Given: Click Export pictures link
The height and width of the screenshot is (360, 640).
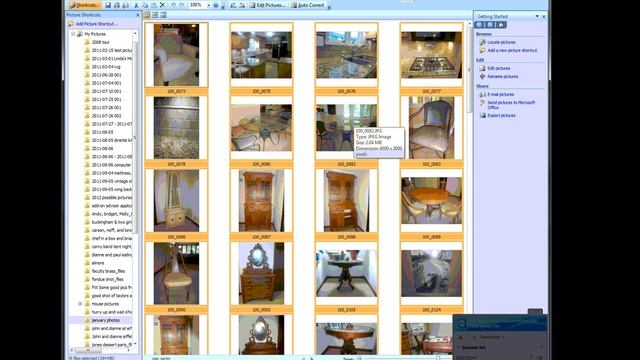Looking at the screenshot, I should 501,116.
